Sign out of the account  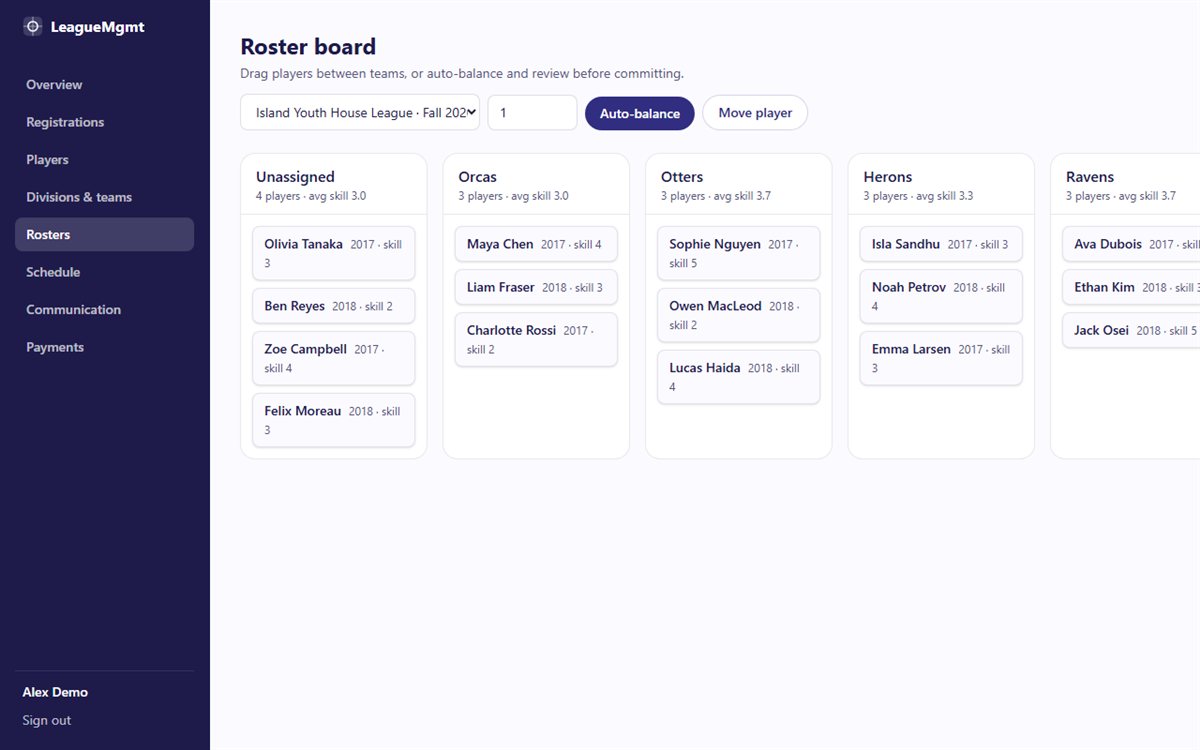tap(47, 720)
